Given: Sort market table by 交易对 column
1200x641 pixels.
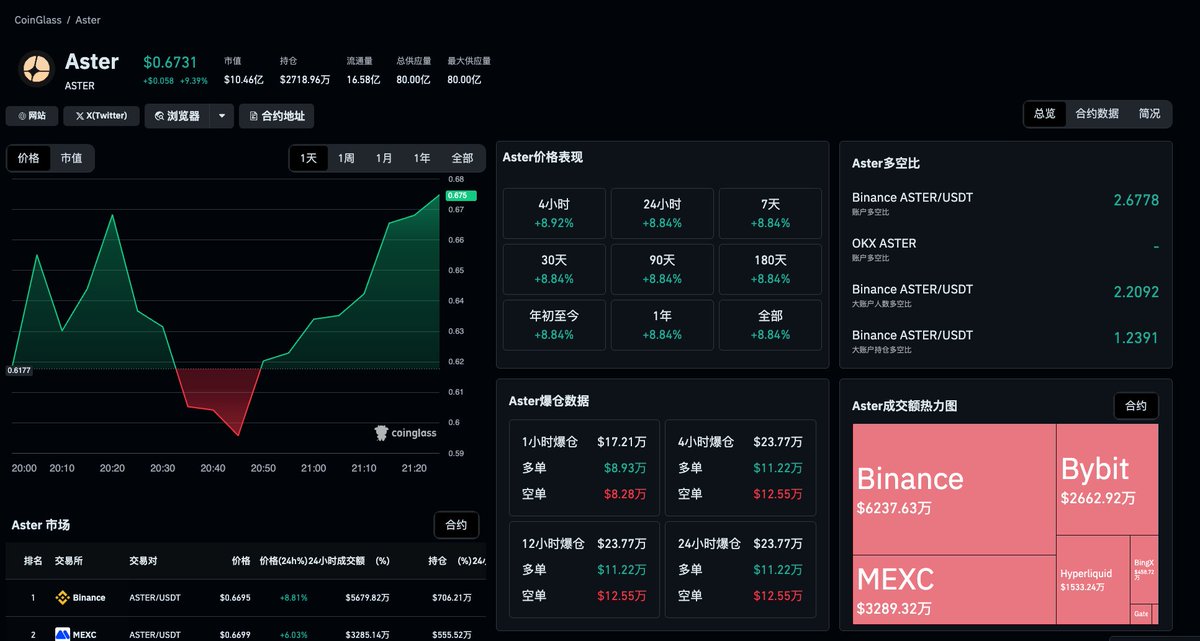Looking at the screenshot, I should (144, 562).
